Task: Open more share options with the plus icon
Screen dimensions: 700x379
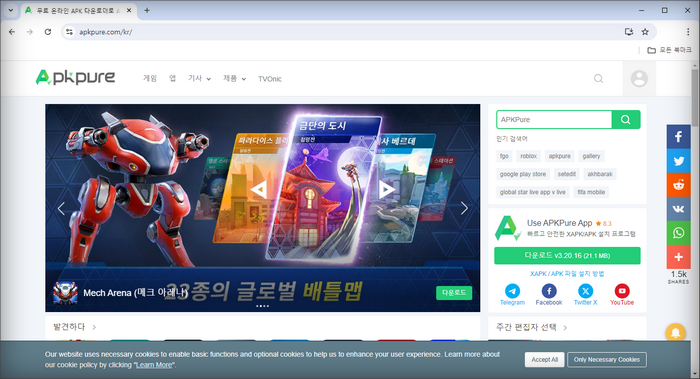Action: (x=678, y=257)
